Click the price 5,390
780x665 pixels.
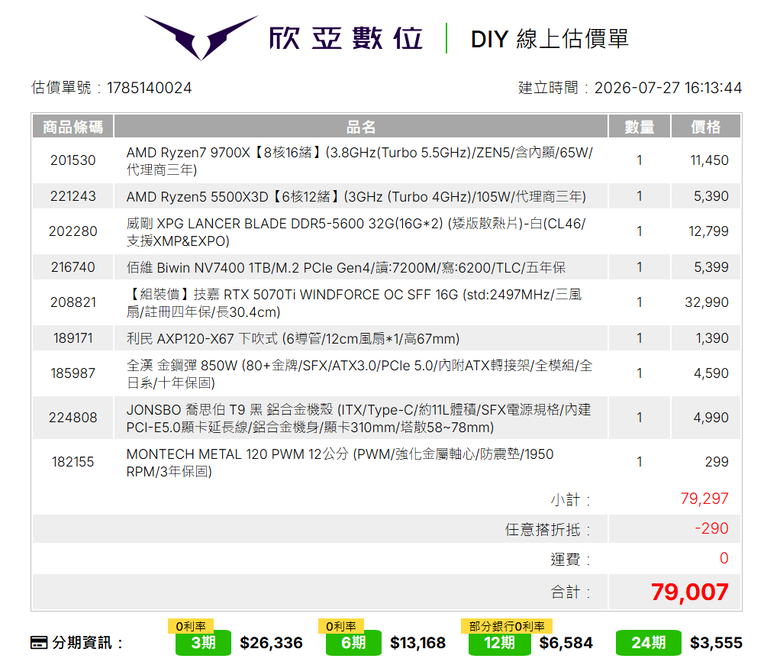[711, 196]
